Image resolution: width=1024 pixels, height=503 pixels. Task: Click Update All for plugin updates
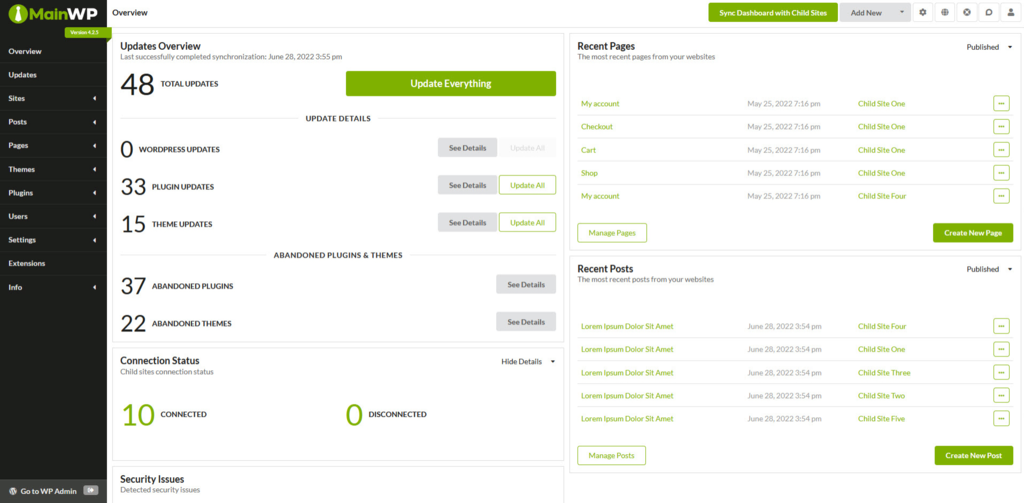coord(527,185)
